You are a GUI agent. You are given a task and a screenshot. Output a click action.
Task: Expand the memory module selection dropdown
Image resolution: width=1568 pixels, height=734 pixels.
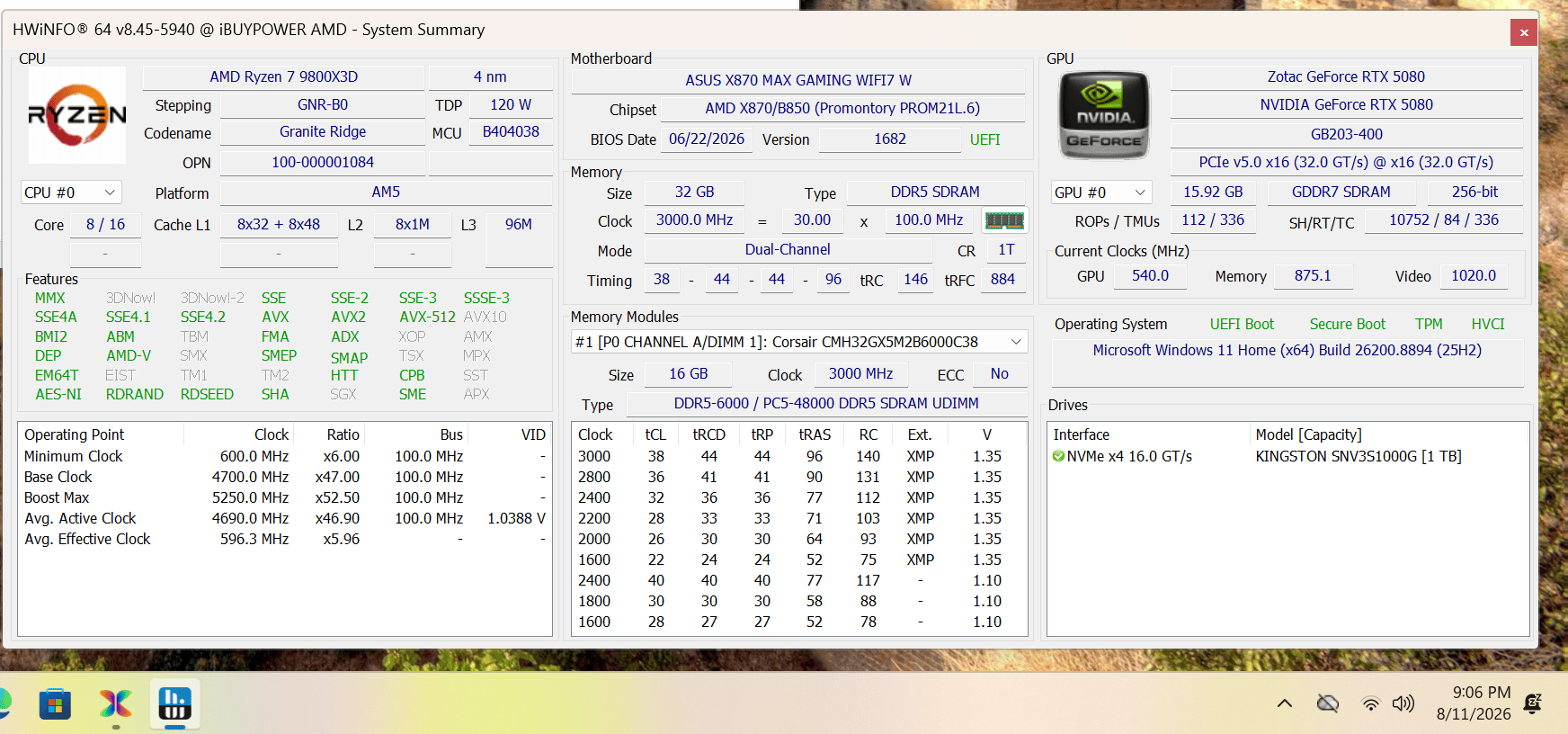[799, 342]
